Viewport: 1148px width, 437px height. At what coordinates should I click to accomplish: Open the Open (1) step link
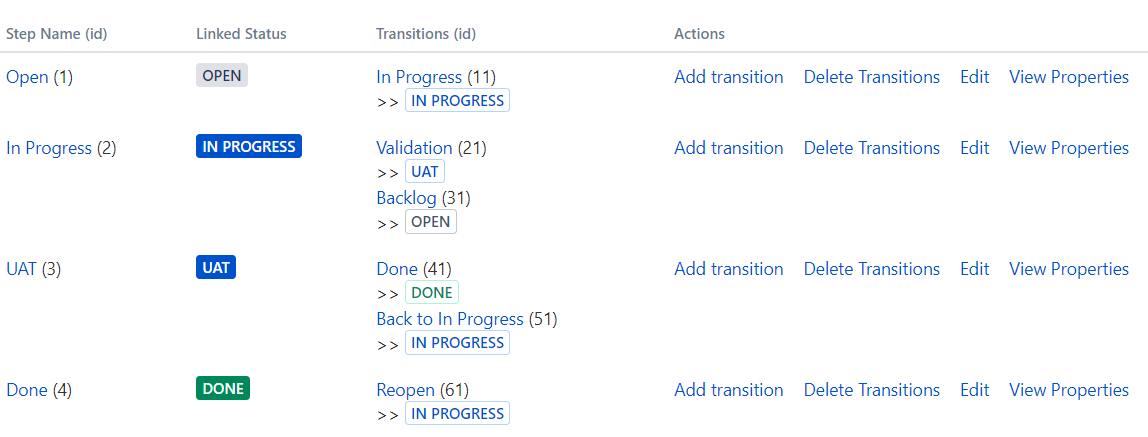point(27,77)
